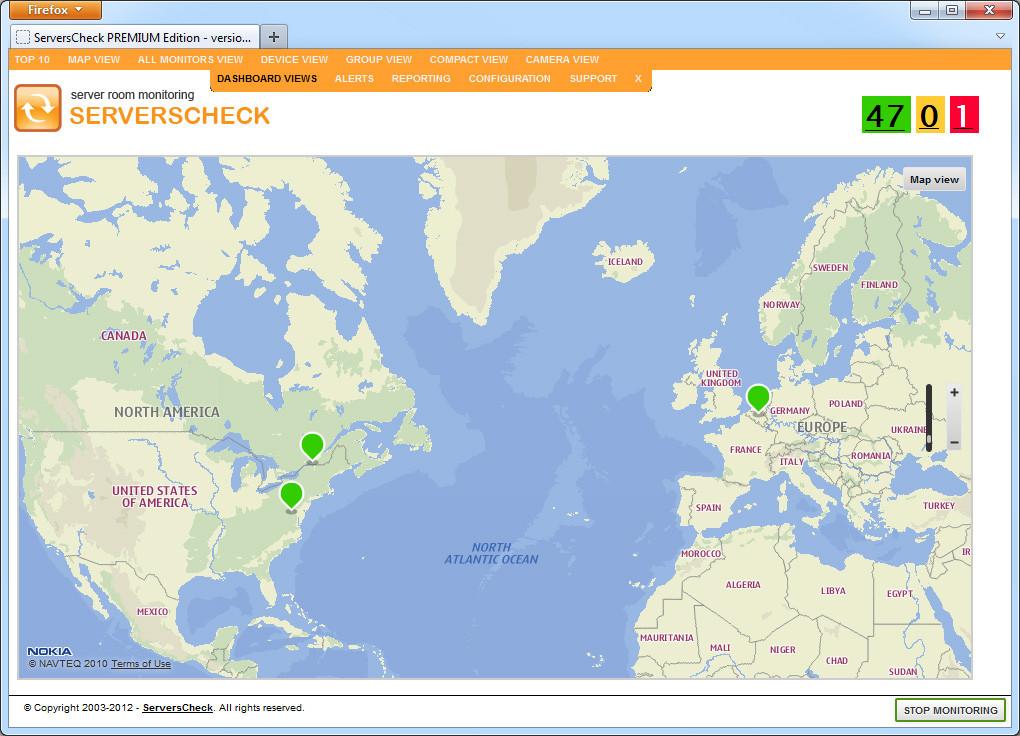The image size is (1020, 736).
Task: Open the CONFIGURATION menu
Action: (509, 79)
